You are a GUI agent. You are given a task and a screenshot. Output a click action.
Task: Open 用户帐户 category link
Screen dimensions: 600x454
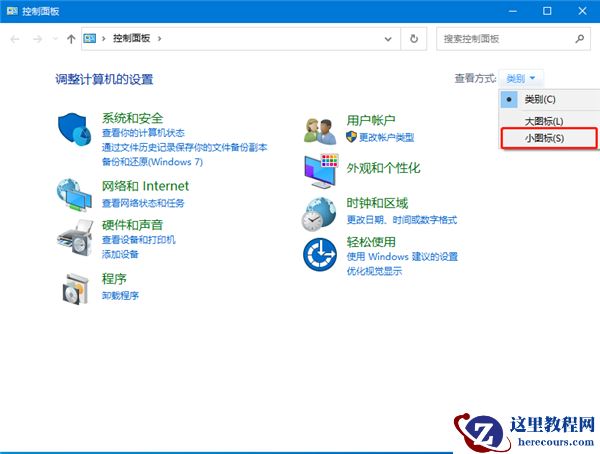pos(371,120)
